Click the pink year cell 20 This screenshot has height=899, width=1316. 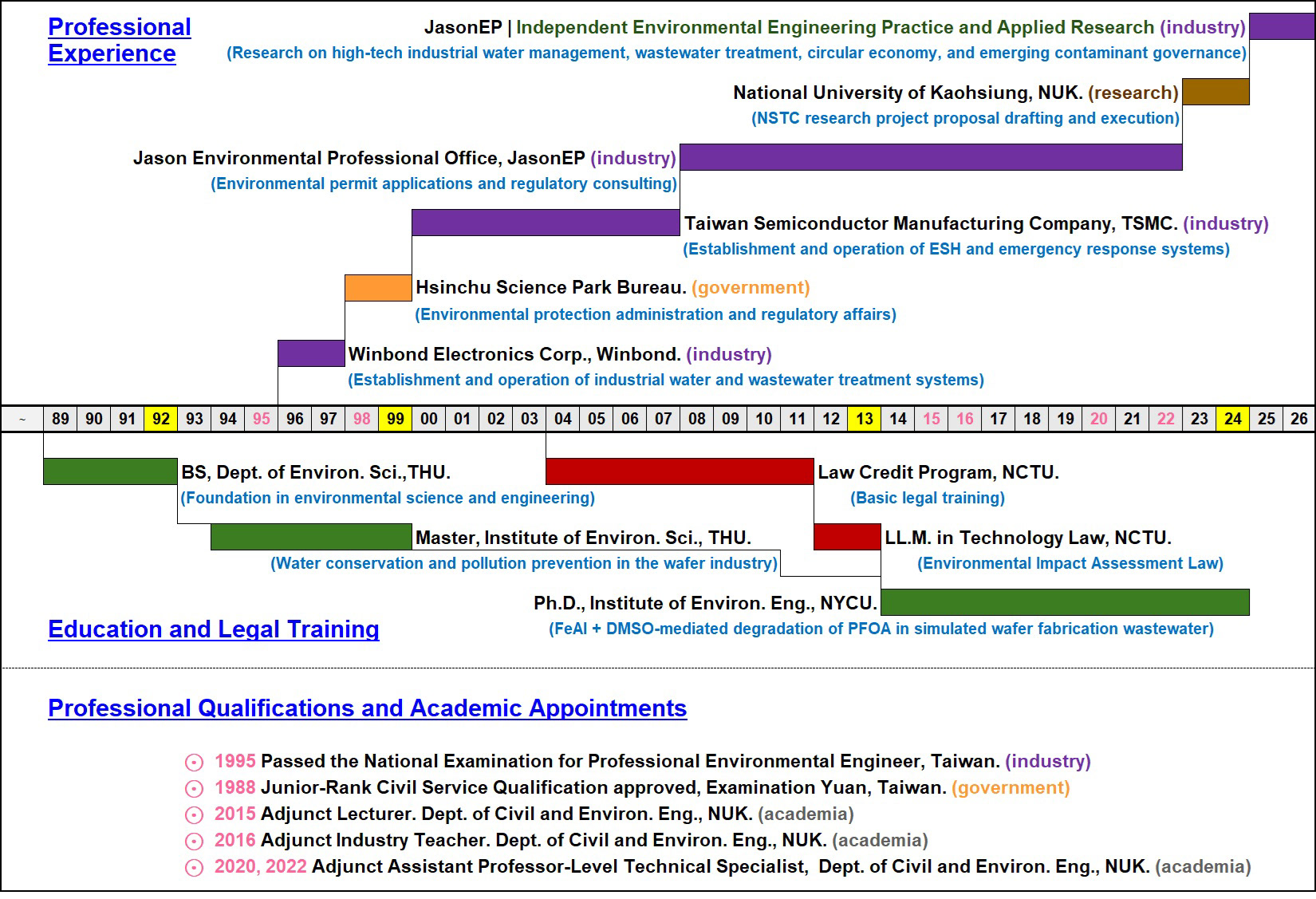[1099, 419]
